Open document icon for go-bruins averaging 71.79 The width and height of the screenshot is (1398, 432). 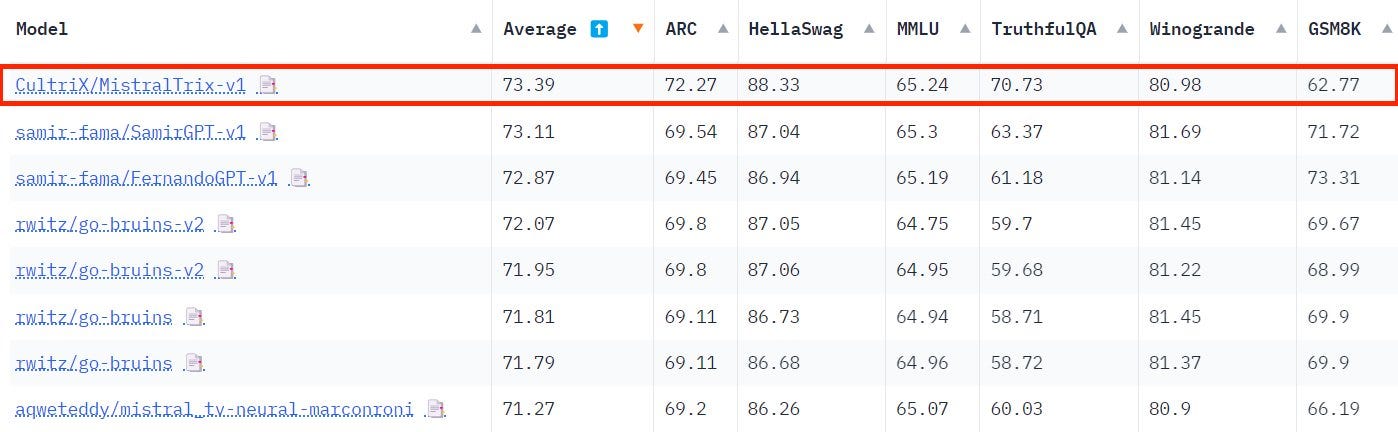[x=194, y=363]
